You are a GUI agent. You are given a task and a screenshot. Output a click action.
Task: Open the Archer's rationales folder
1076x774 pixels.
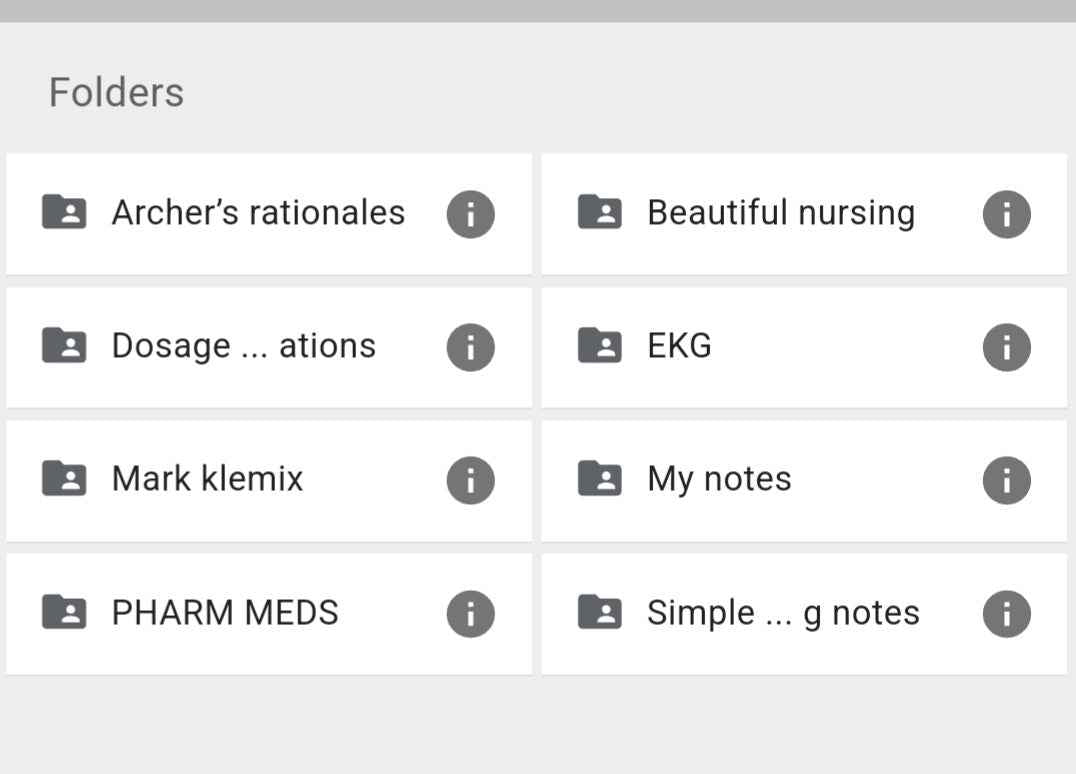pos(258,213)
